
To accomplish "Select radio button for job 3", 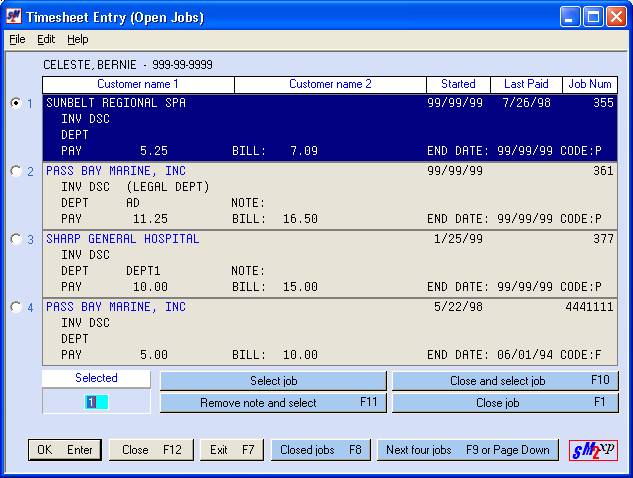I will [16, 239].
